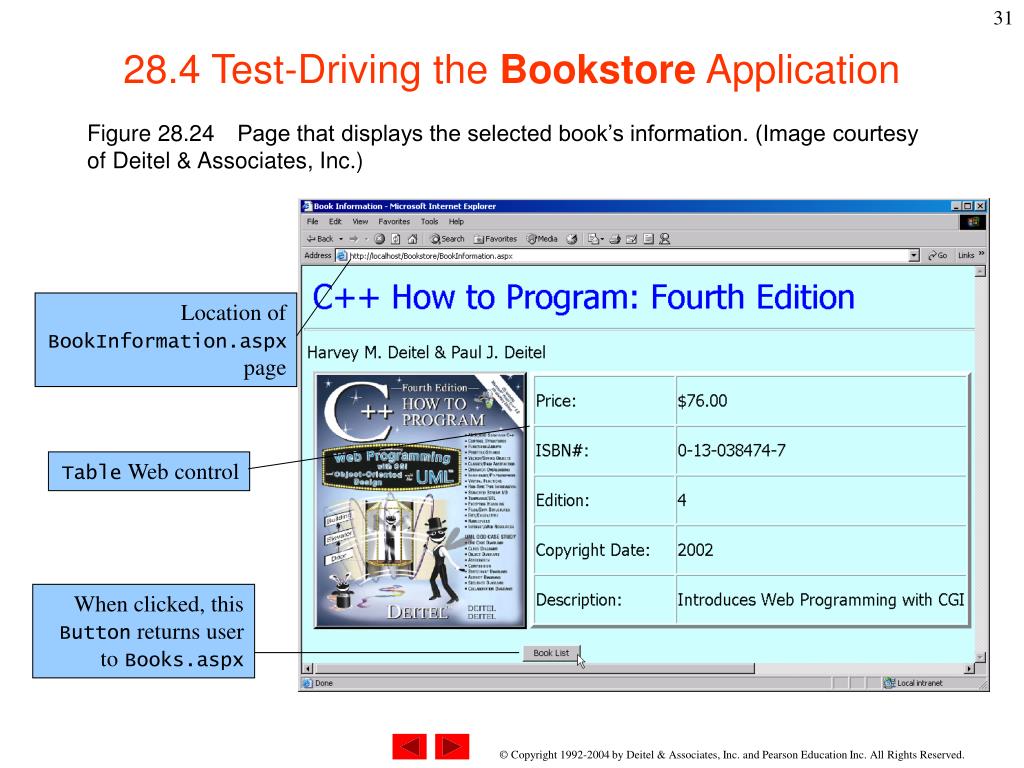The width and height of the screenshot is (1024, 768).
Task: Open the Back history dropdown arrow
Action: tap(341, 239)
